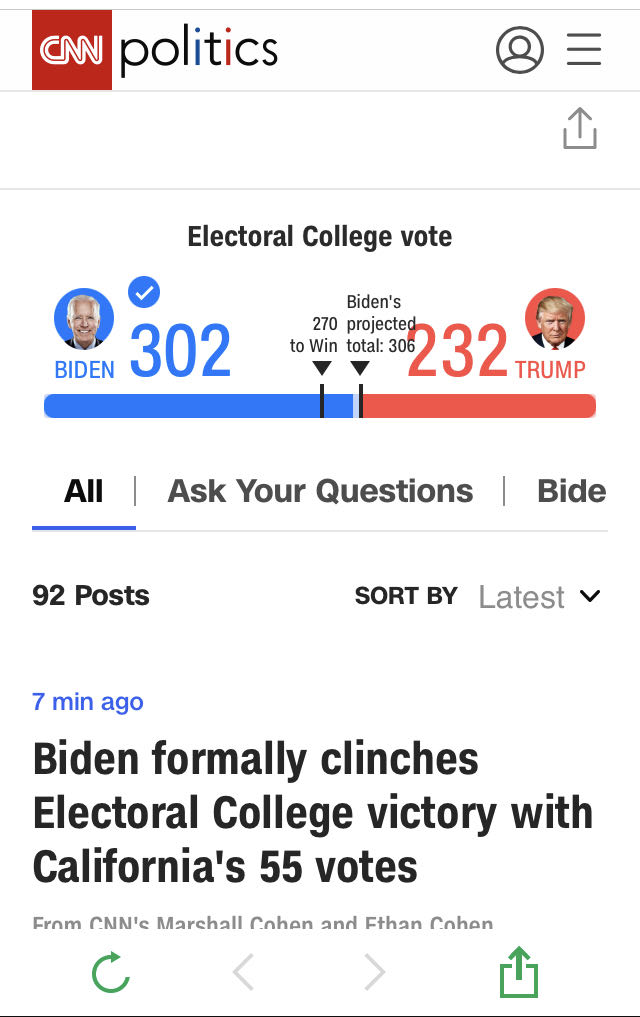Click the CNN logo
Viewport: 640px width, 1017px height.
pyautogui.click(x=72, y=50)
